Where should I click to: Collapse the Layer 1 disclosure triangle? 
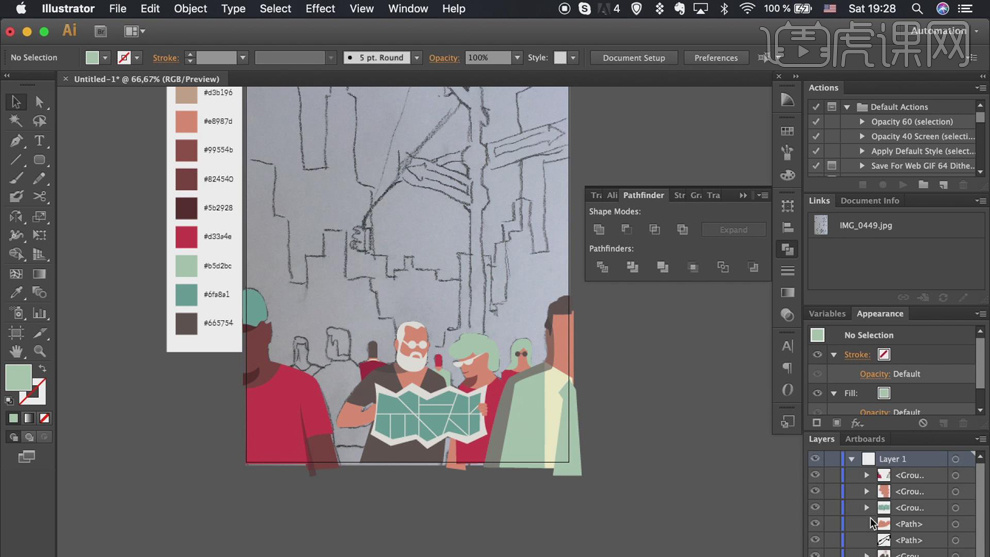852,459
